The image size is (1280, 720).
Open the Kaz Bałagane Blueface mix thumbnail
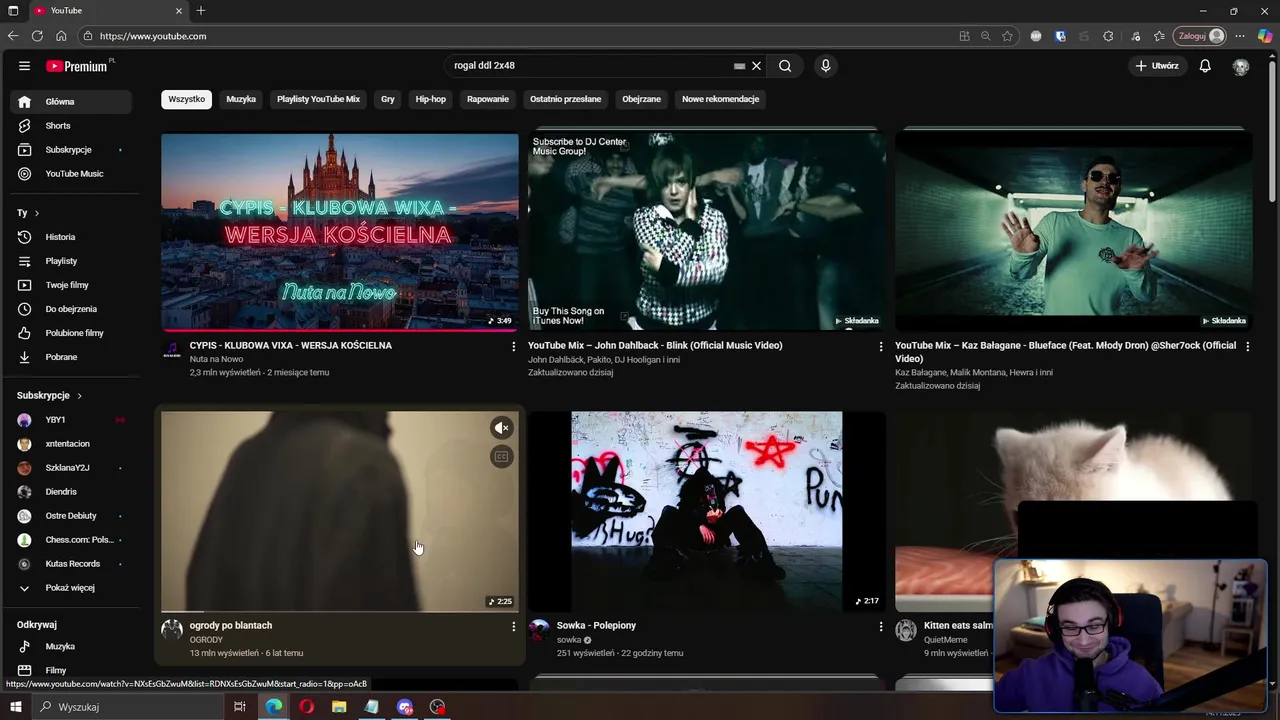1074,231
